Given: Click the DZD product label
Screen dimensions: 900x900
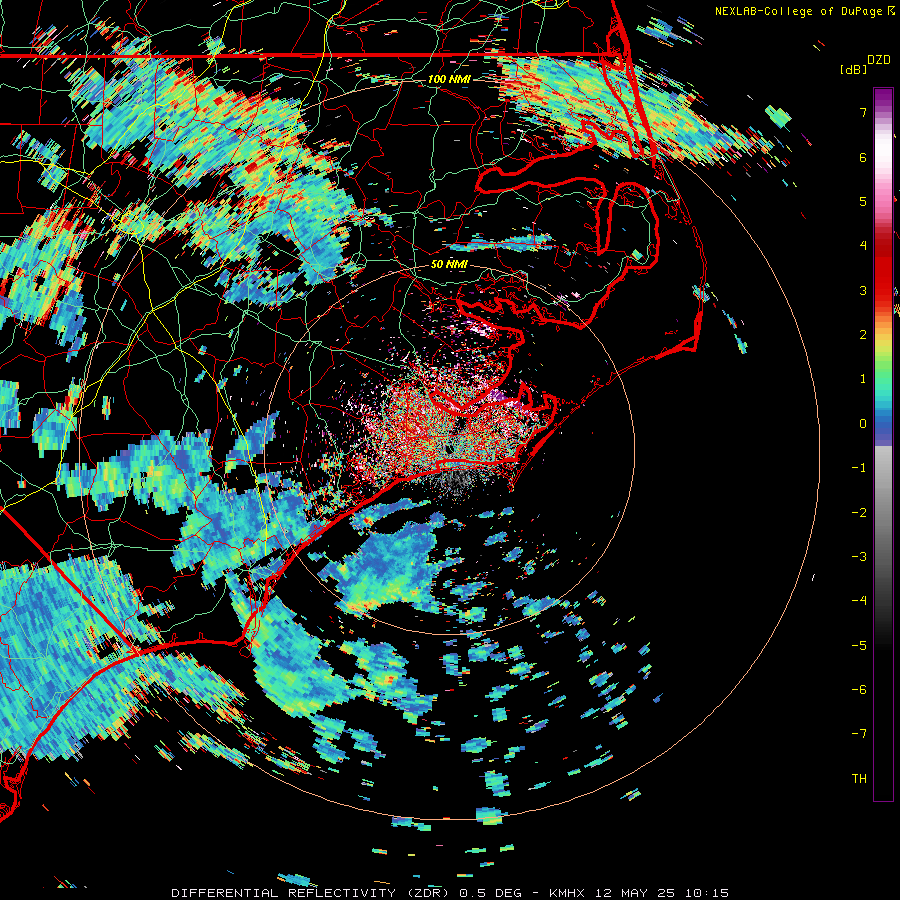Looking at the screenshot, I should [x=879, y=60].
